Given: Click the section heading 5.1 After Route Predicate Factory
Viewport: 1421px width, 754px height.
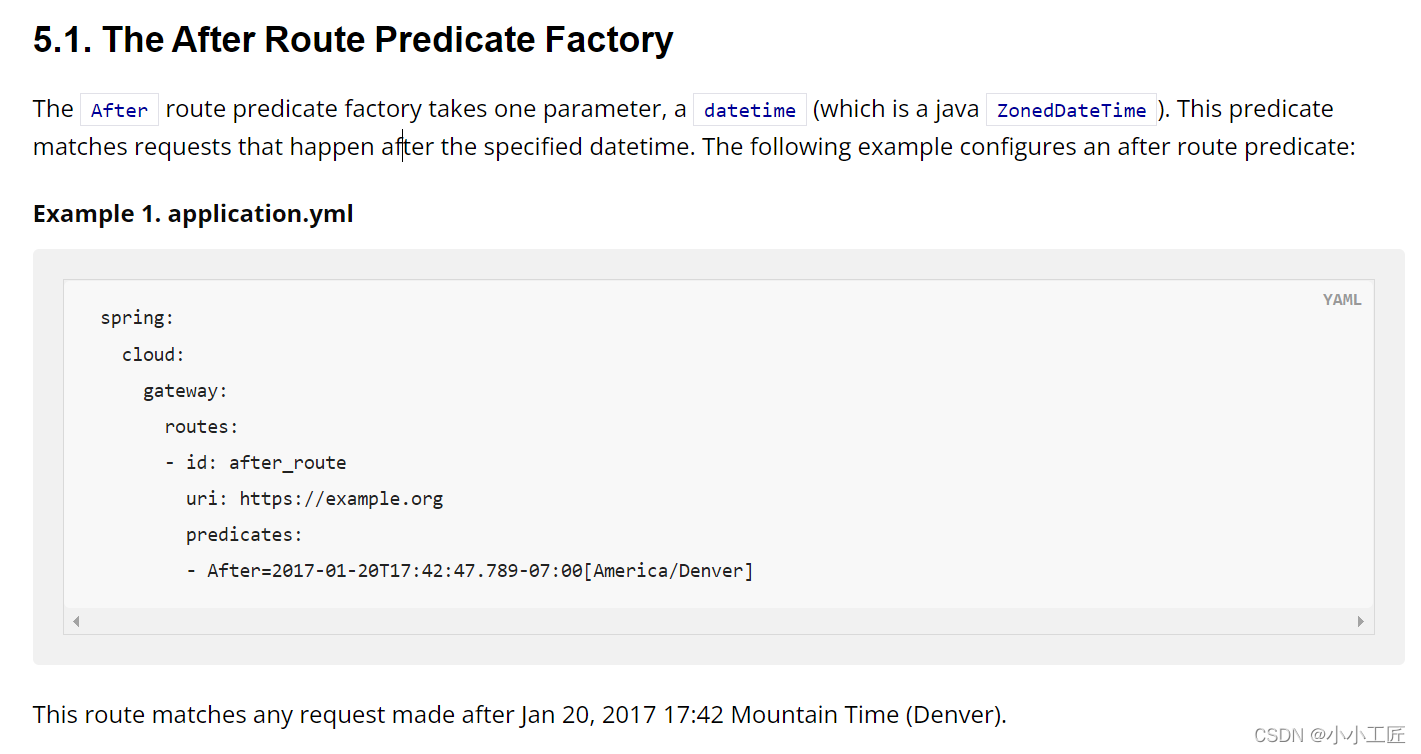Looking at the screenshot, I should click(353, 40).
